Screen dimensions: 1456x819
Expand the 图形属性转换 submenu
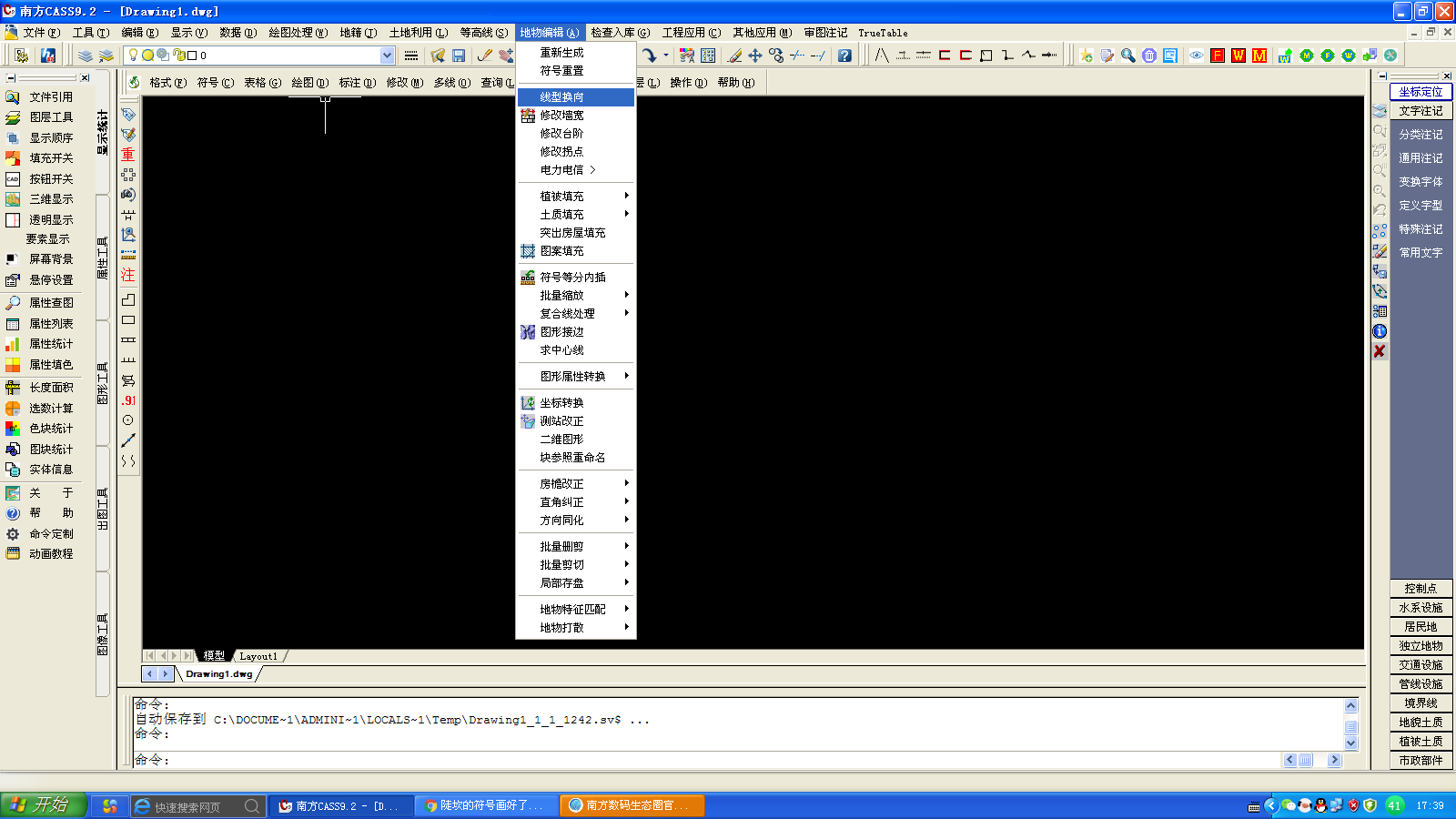pyautogui.click(x=575, y=376)
